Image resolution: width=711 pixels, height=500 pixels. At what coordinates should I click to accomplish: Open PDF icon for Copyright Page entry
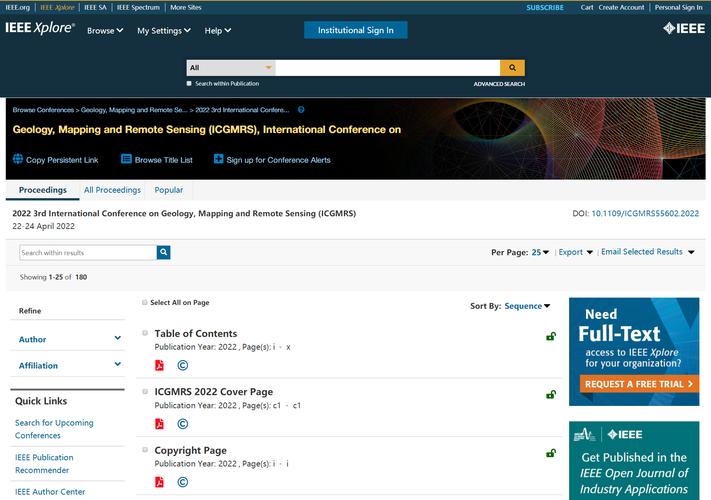[x=159, y=482]
